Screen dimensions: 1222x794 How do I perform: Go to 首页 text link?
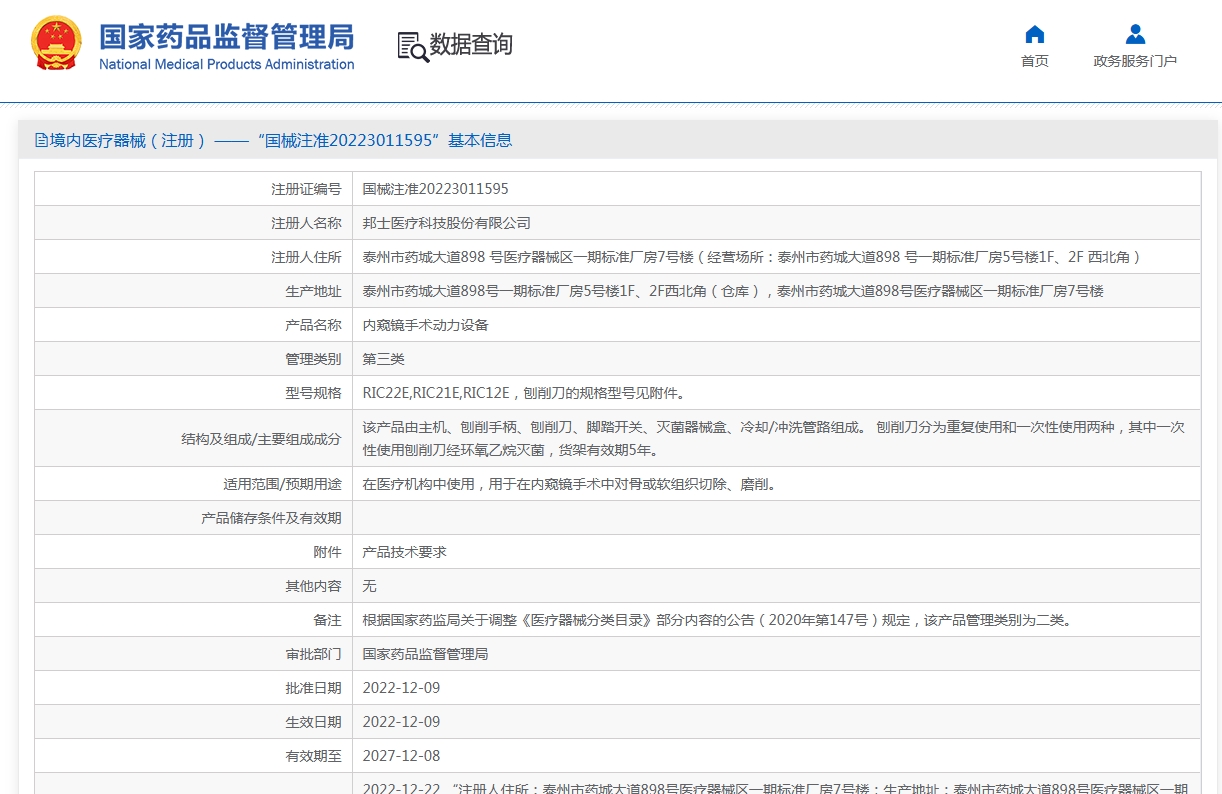(x=1035, y=61)
